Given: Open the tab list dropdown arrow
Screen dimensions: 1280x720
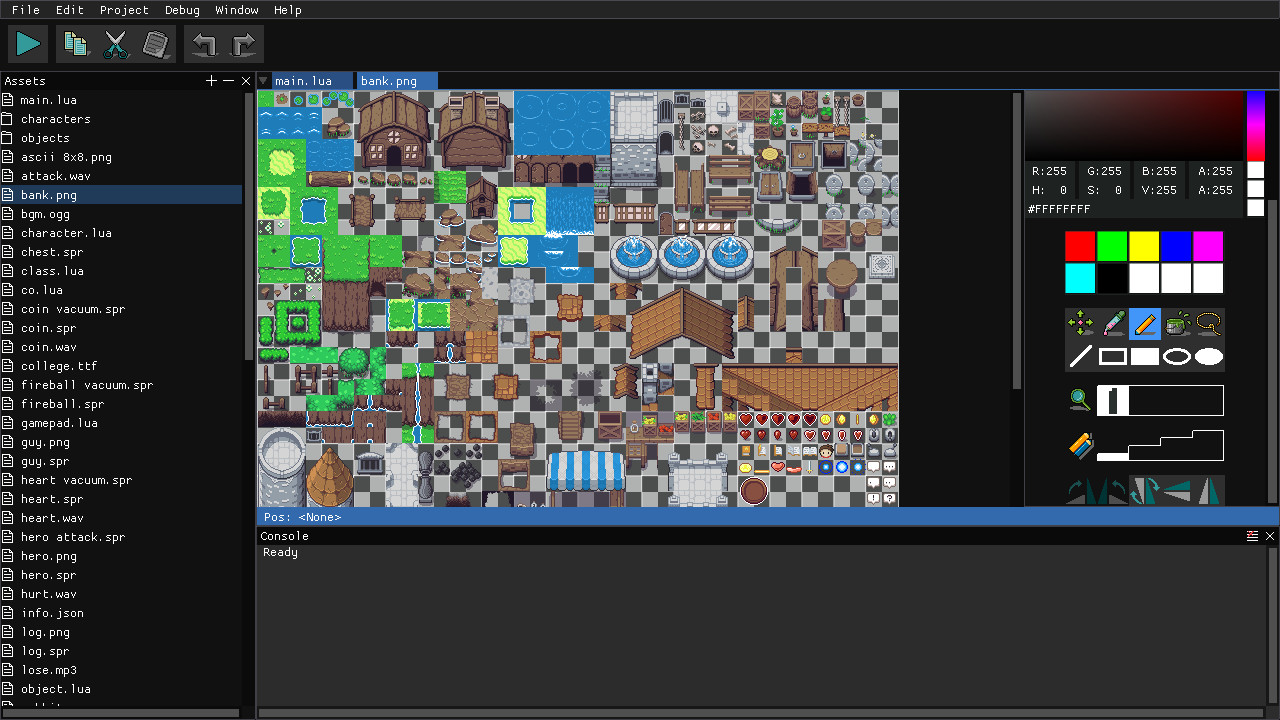Looking at the screenshot, I should coord(263,81).
